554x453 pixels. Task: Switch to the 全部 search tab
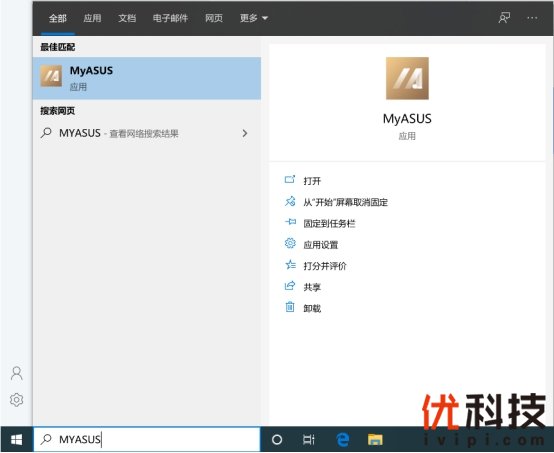58,18
